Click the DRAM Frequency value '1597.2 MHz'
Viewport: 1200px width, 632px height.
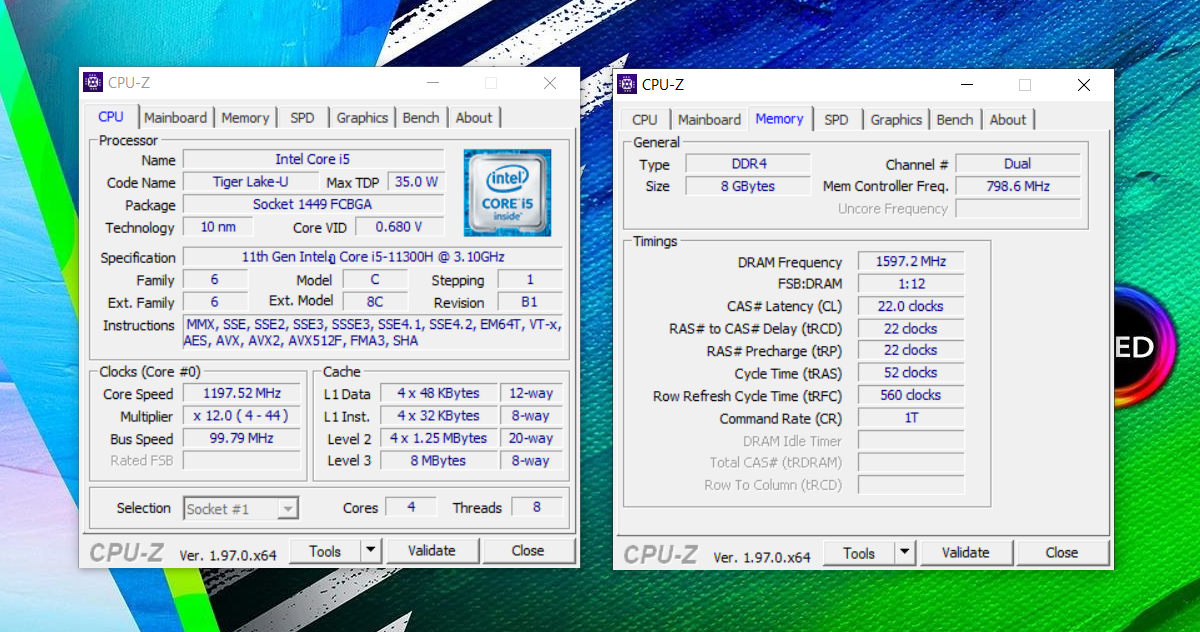[911, 262]
